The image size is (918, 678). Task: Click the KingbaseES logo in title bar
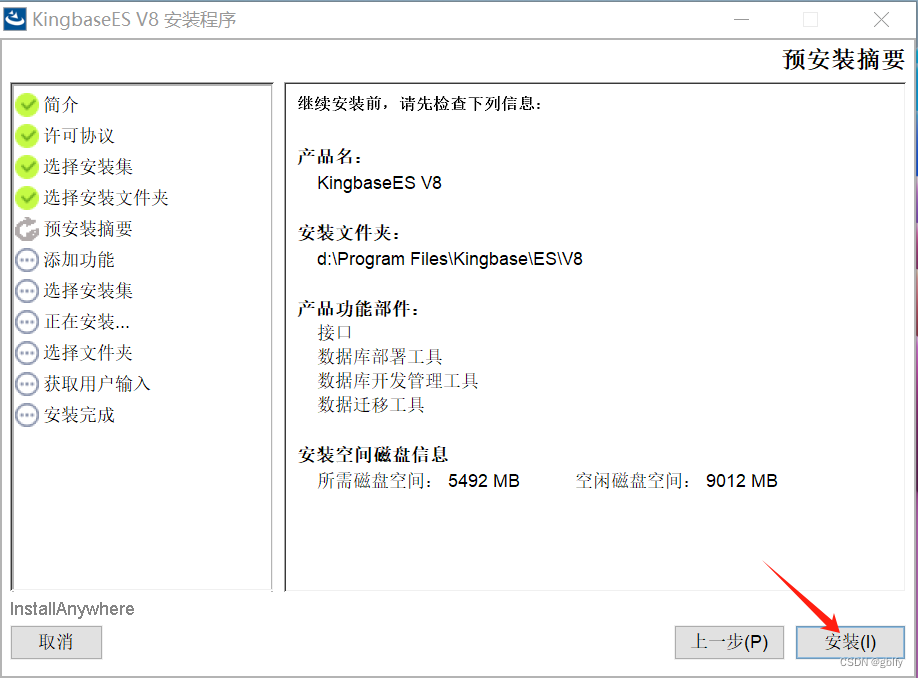click(17, 19)
